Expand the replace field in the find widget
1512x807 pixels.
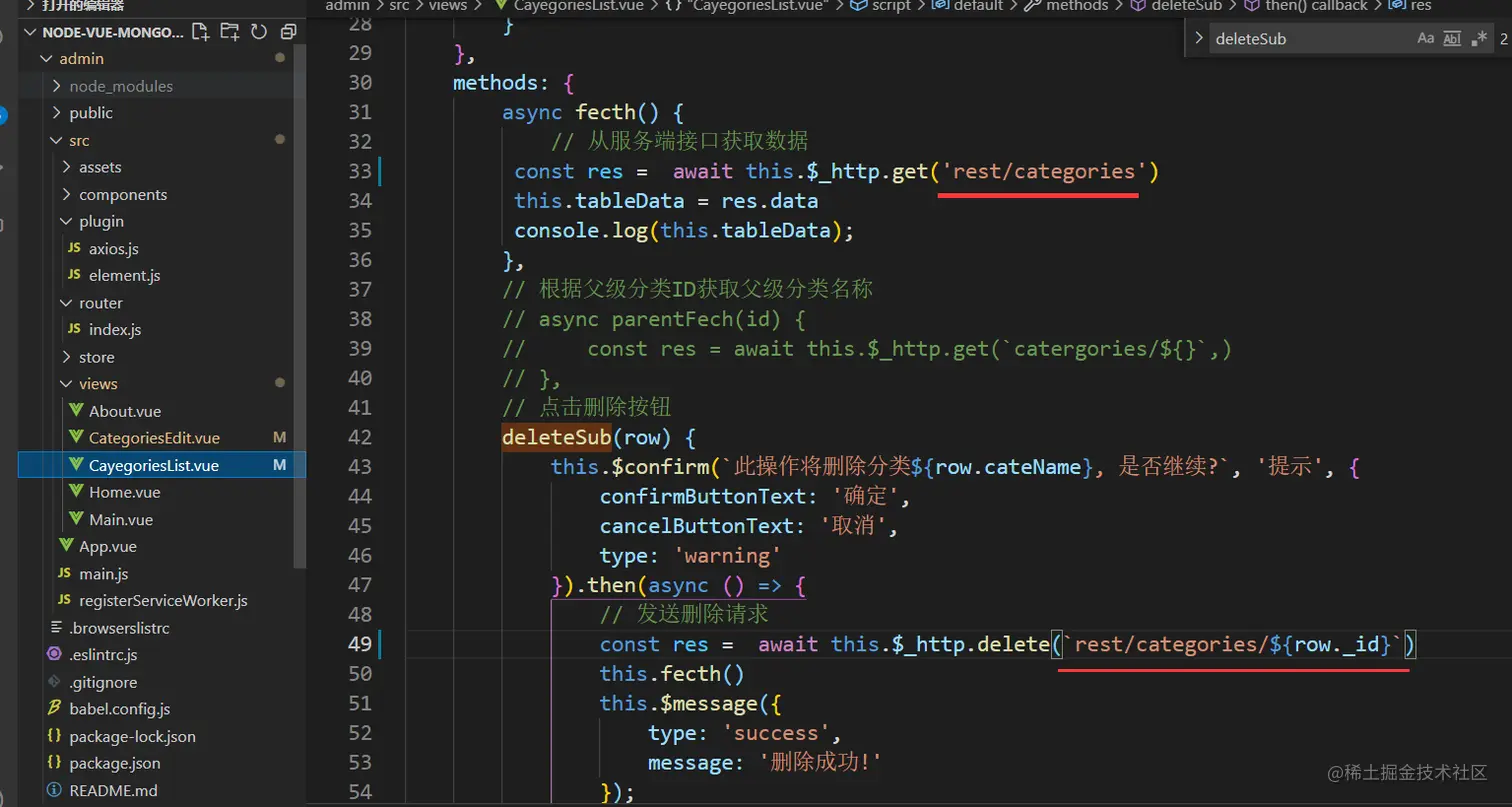click(x=1198, y=39)
